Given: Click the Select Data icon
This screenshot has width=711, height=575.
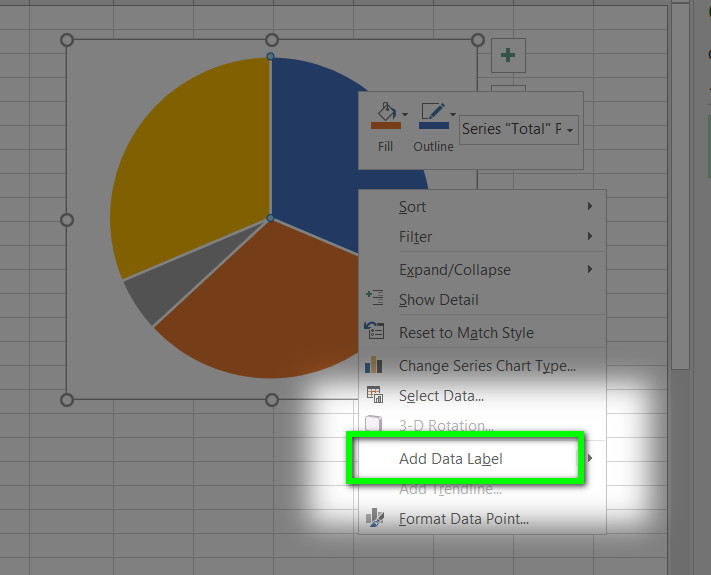Looking at the screenshot, I should pyautogui.click(x=375, y=395).
